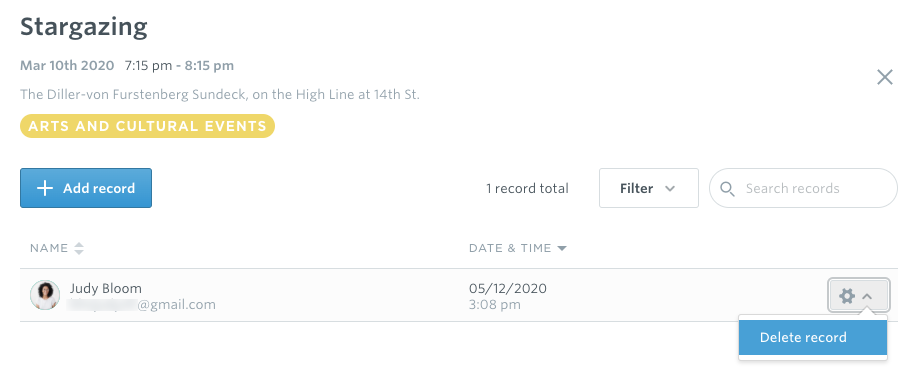Image resolution: width=915 pixels, height=384 pixels.
Task: Sort by the NAME column header
Action: 49,248
